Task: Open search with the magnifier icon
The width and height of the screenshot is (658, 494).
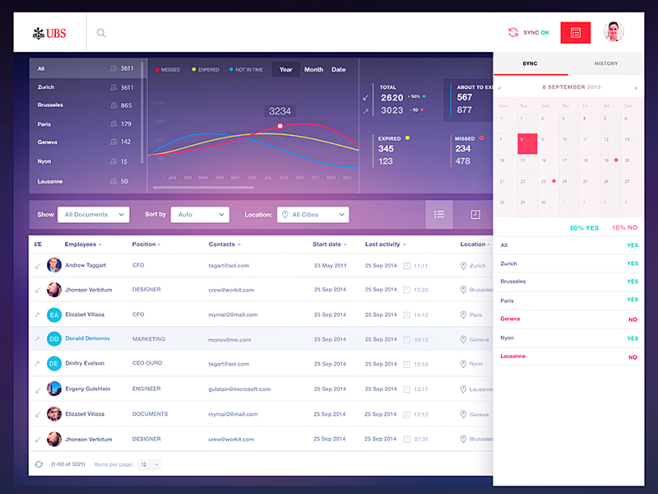Action: 101,33
